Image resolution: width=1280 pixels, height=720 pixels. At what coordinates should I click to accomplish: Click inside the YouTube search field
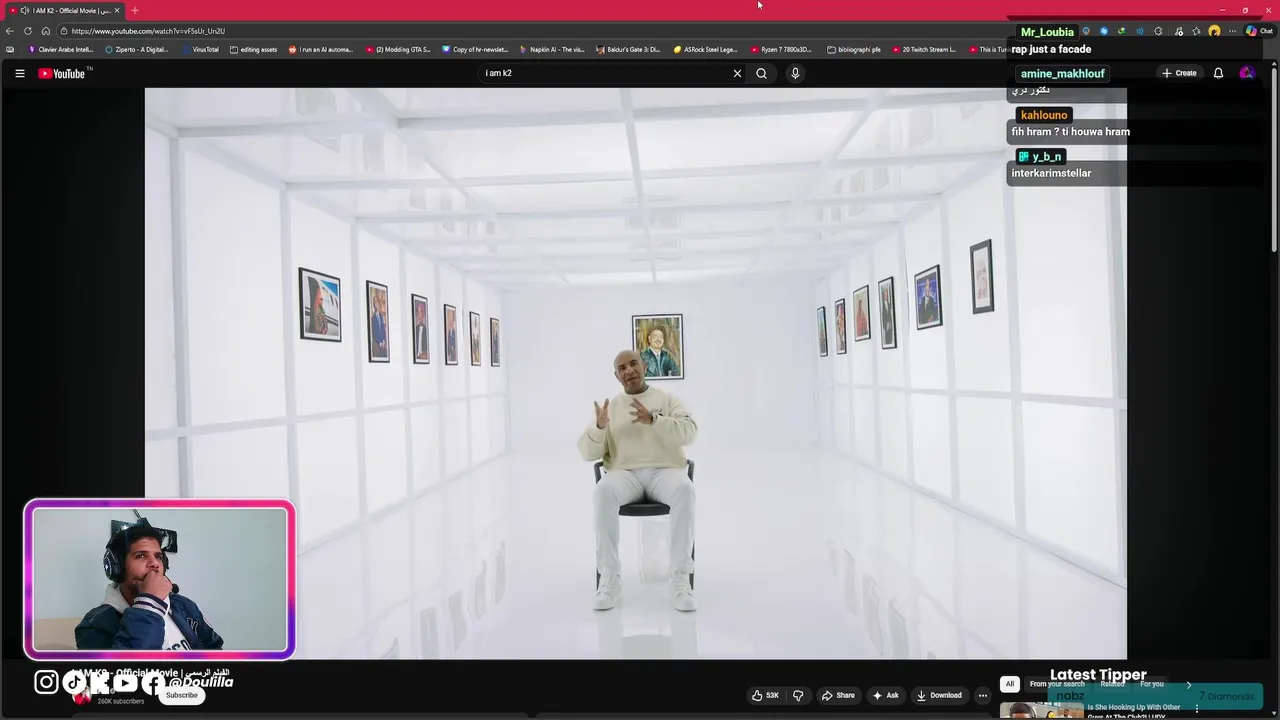click(606, 73)
